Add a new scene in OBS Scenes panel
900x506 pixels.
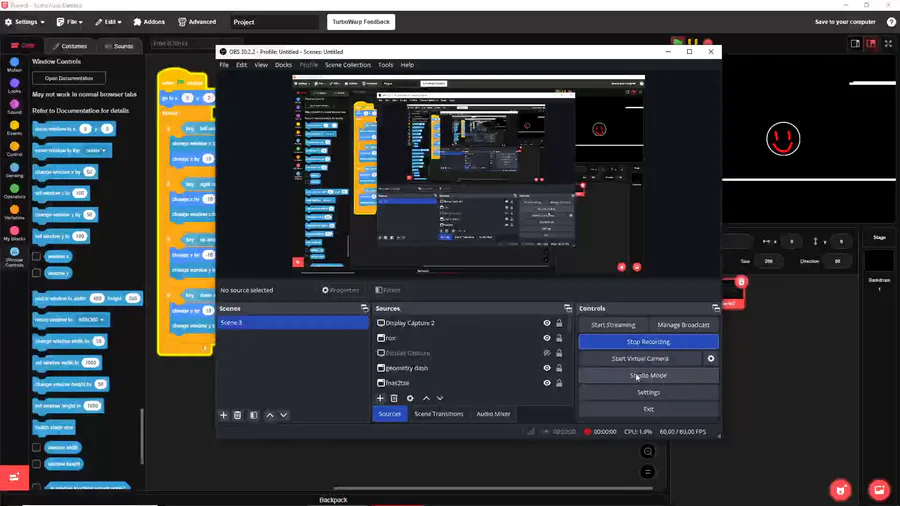point(223,415)
